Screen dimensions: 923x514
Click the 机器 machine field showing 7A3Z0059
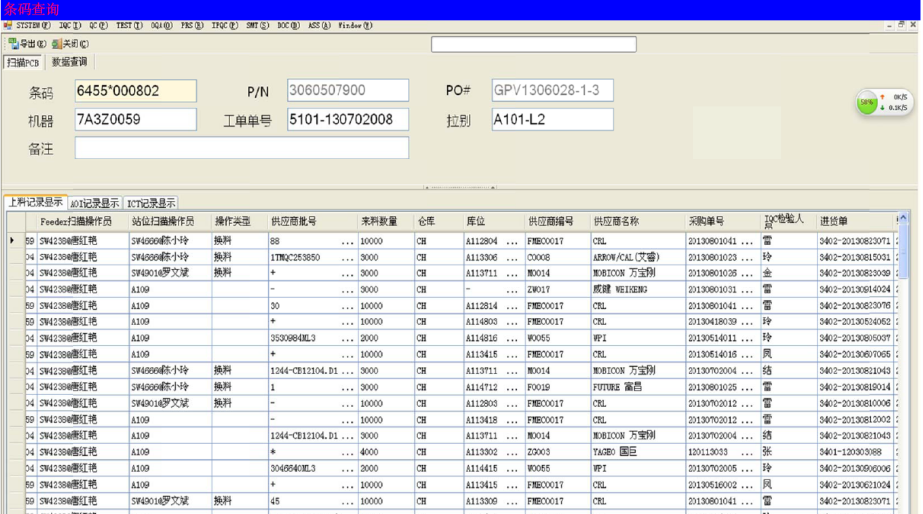tap(135, 120)
